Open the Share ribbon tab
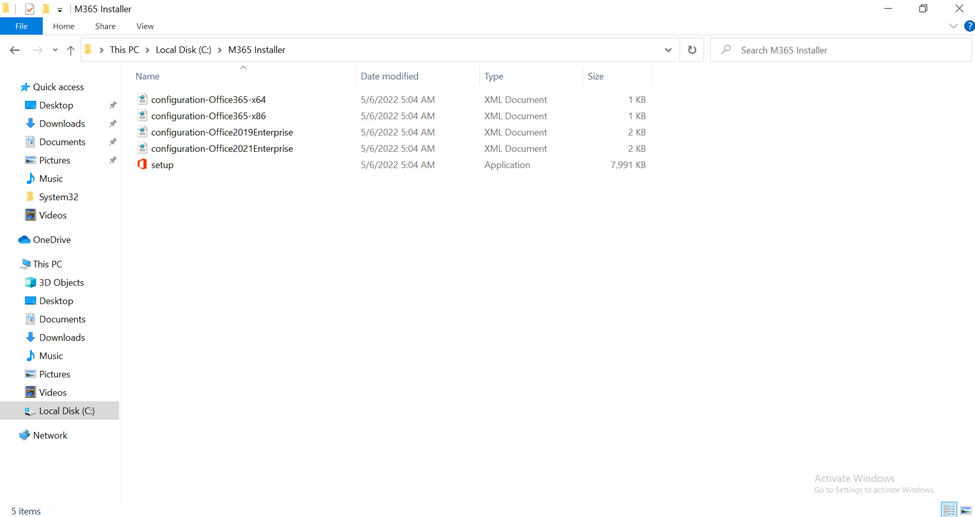The width and height of the screenshot is (975, 517). 105,26
